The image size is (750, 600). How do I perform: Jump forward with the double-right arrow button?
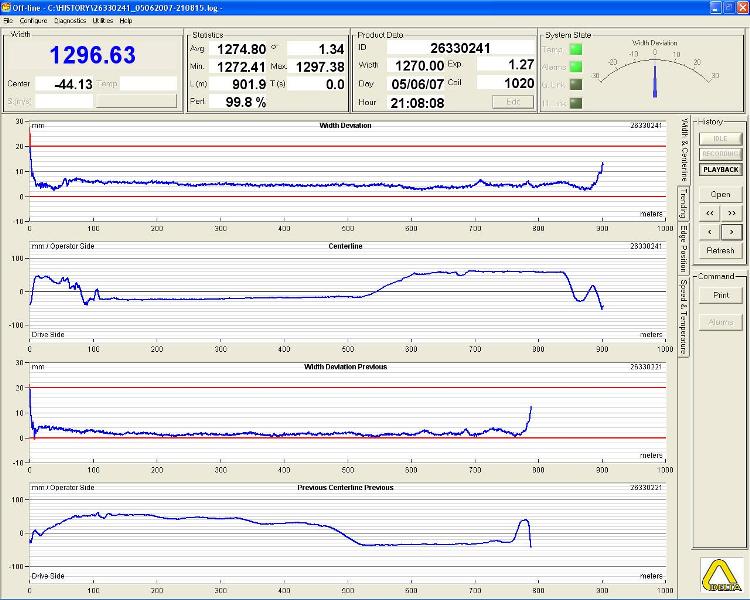tap(731, 213)
